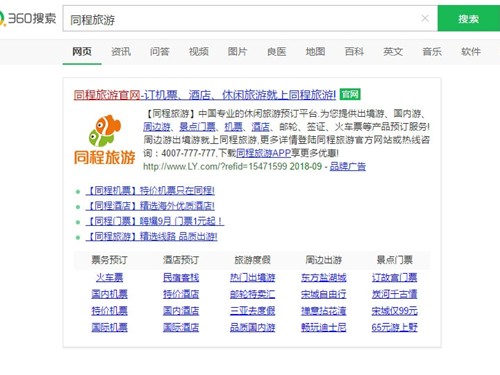Image resolution: width=500 pixels, height=375 pixels.
Task: Open the 音乐 tab
Action: pos(432,52)
